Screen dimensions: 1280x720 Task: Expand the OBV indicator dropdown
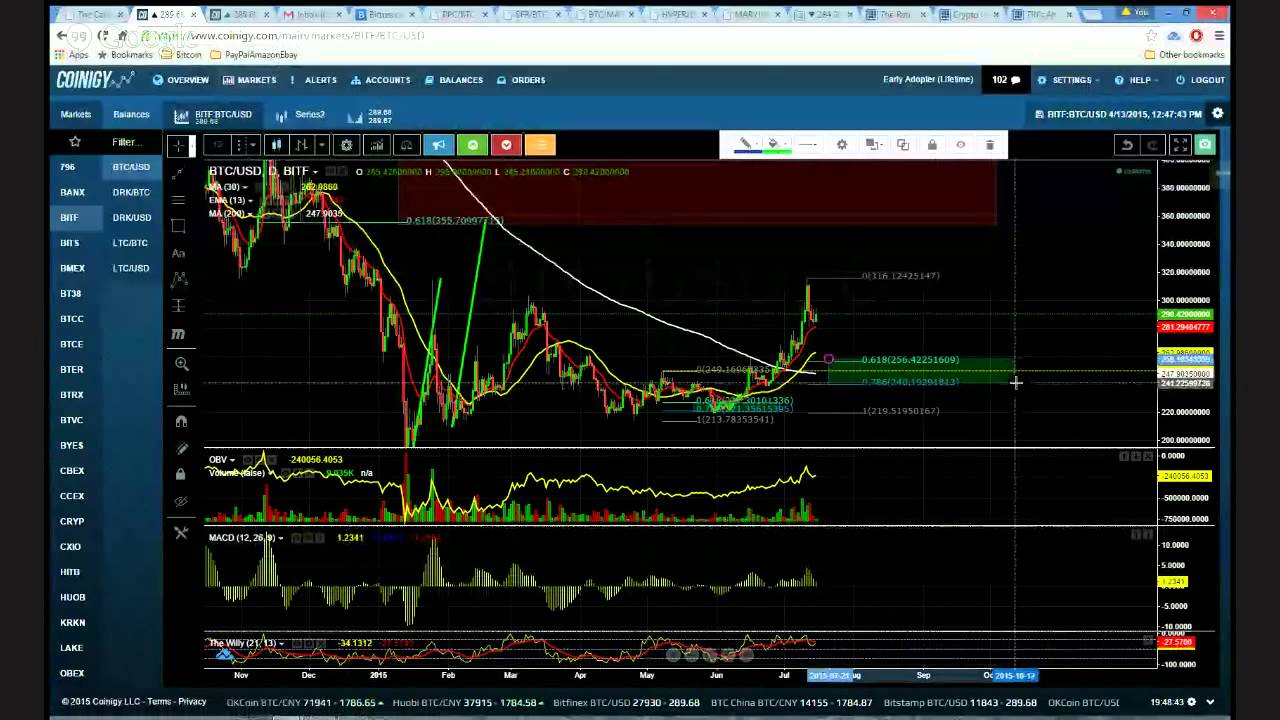232,460
